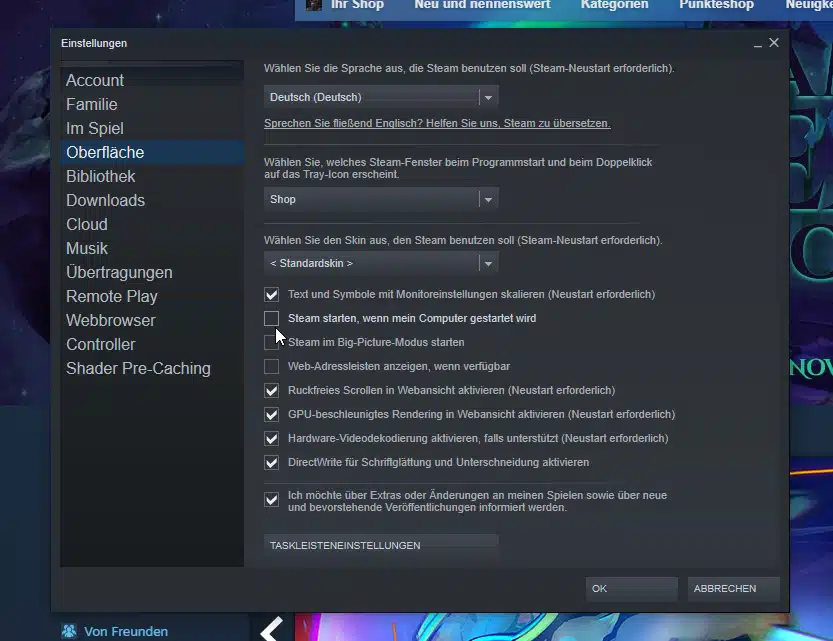Toggle Hardware-Videodekodierung checkbox
Viewport: 833px width, 641px height.
coord(271,438)
